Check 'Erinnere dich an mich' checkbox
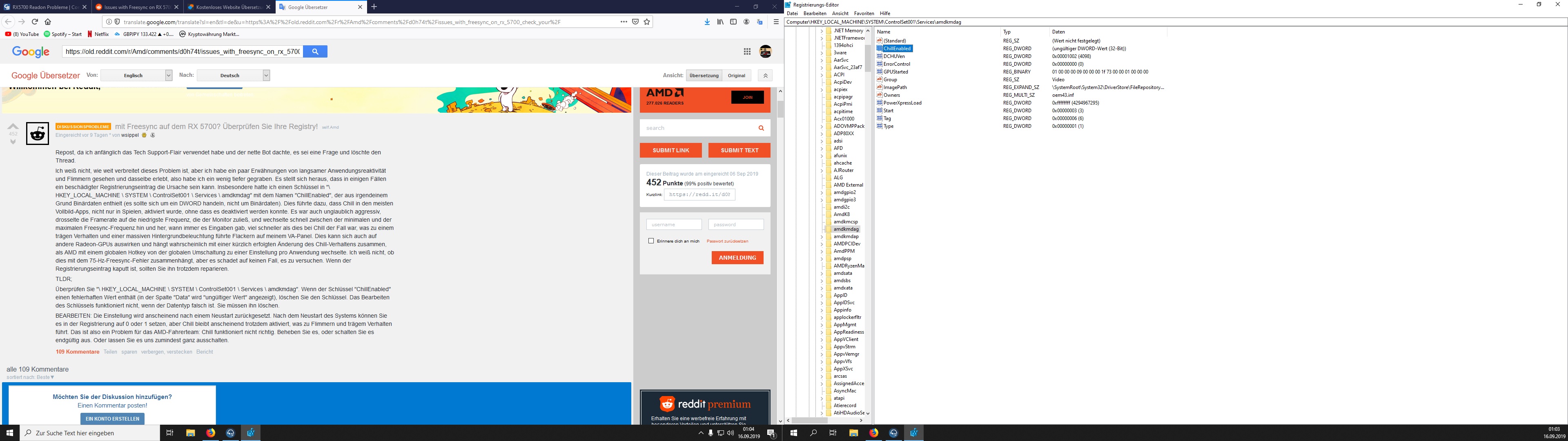This screenshot has height=441, width=1568. click(651, 241)
